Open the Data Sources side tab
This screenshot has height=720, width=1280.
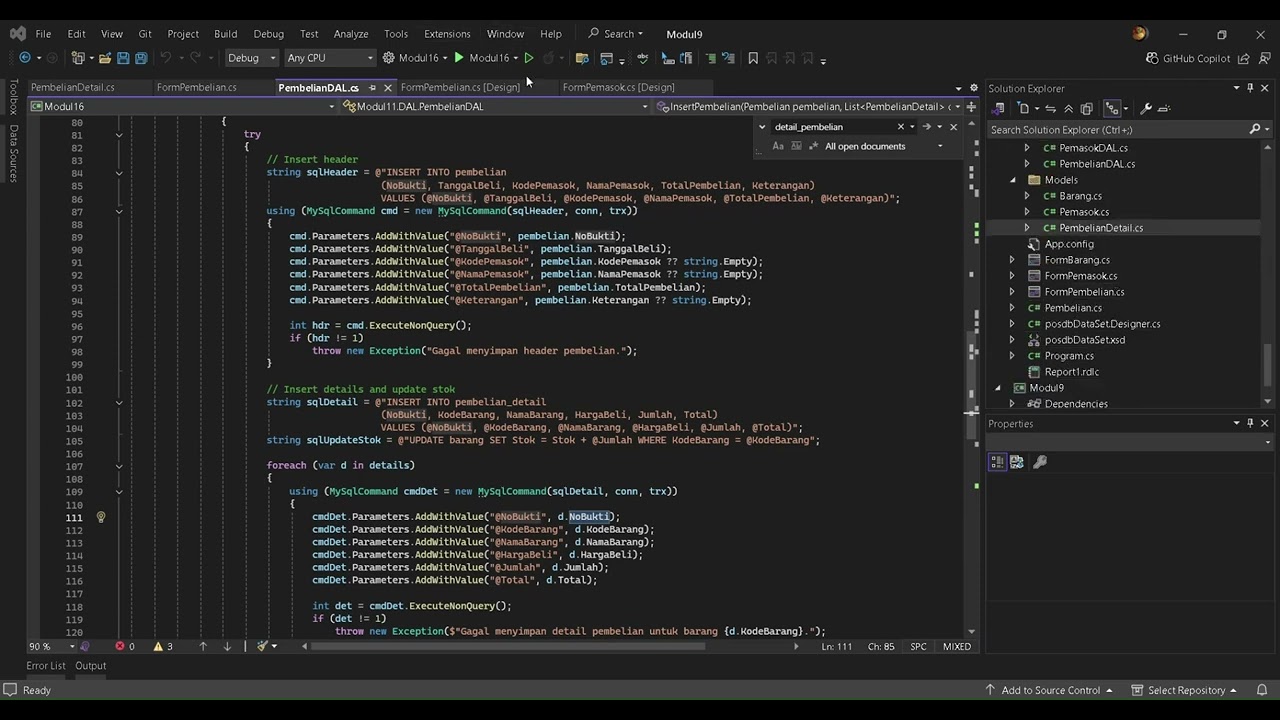tap(13, 153)
